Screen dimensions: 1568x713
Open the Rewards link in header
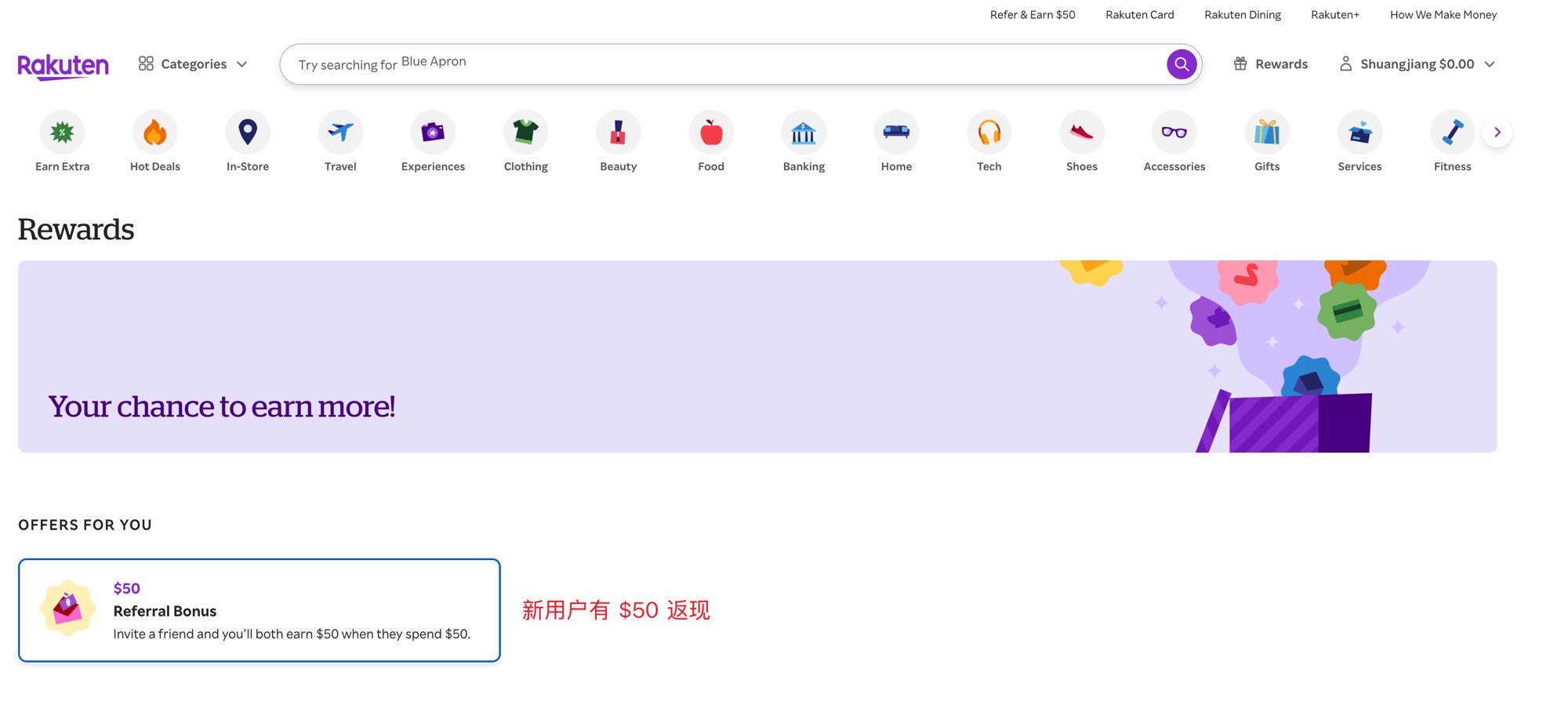pos(1271,64)
